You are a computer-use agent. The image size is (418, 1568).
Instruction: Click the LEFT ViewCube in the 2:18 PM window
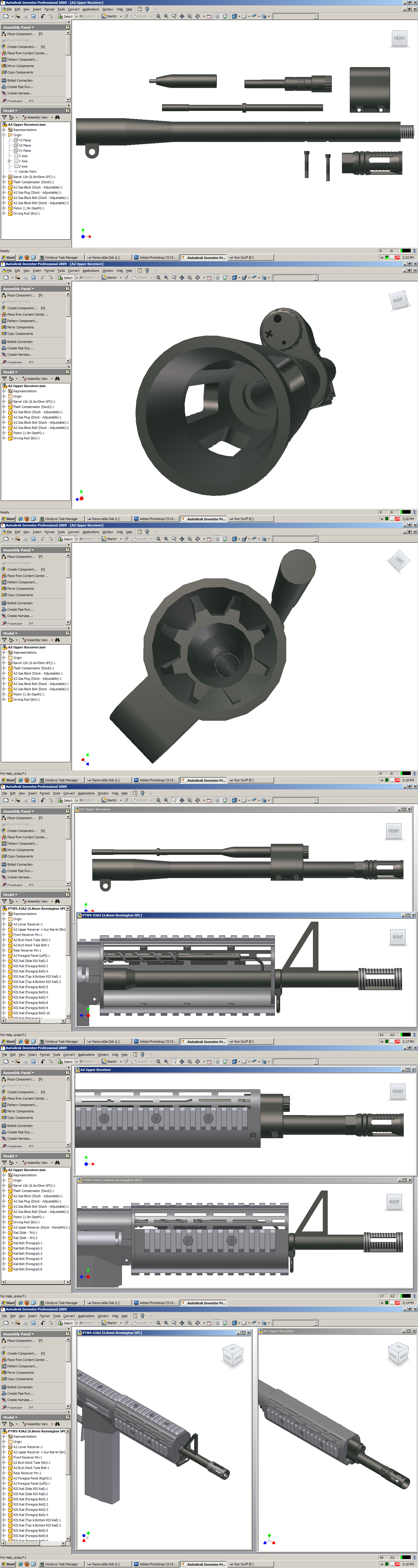[399, 561]
